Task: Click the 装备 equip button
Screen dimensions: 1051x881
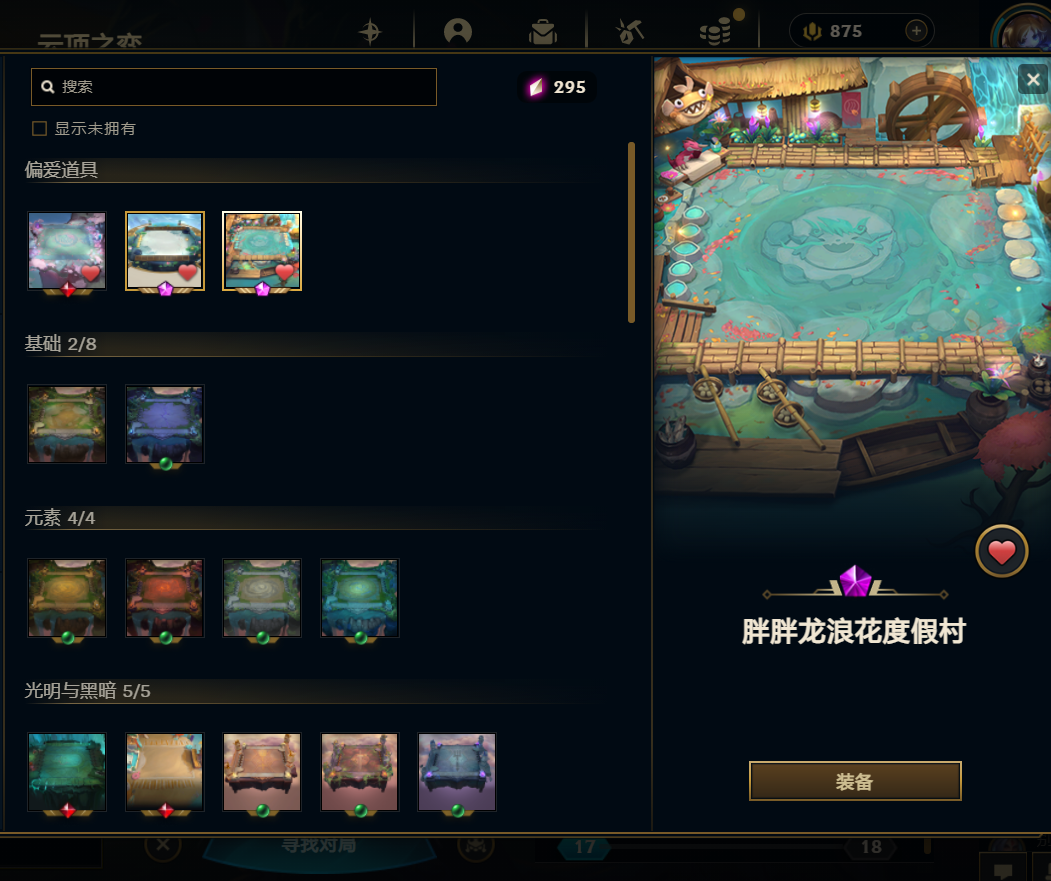Action: coord(855,781)
